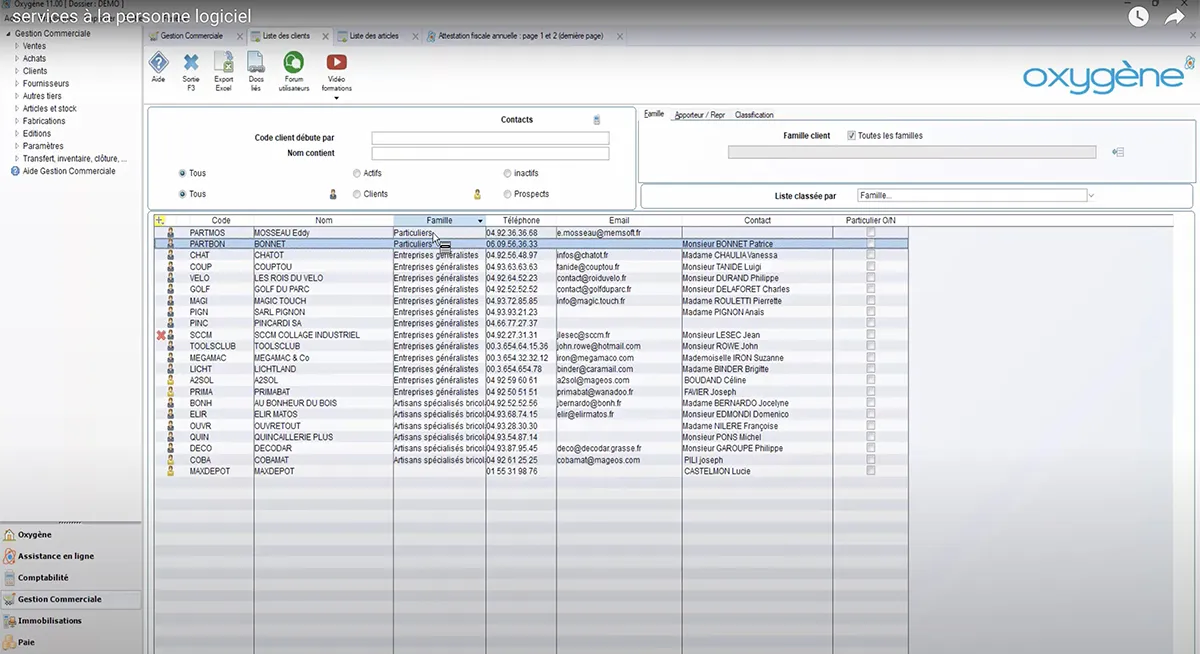The image size is (1200, 654).
Task: Switch to the Liste des articles tab
Action: [373, 36]
